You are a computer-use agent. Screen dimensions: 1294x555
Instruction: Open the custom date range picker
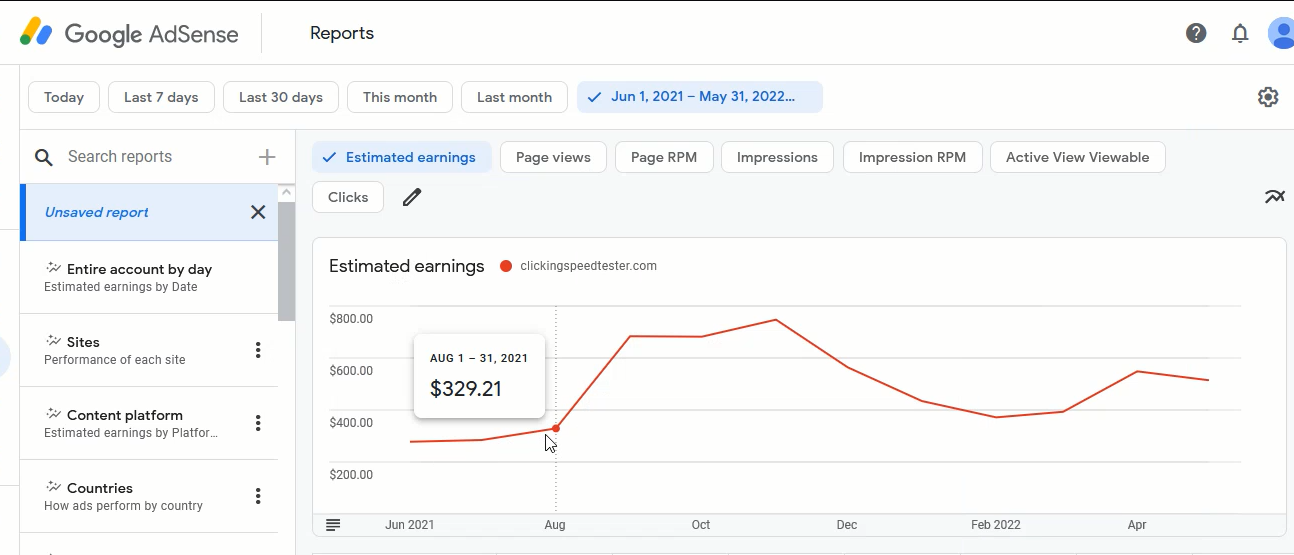[700, 97]
